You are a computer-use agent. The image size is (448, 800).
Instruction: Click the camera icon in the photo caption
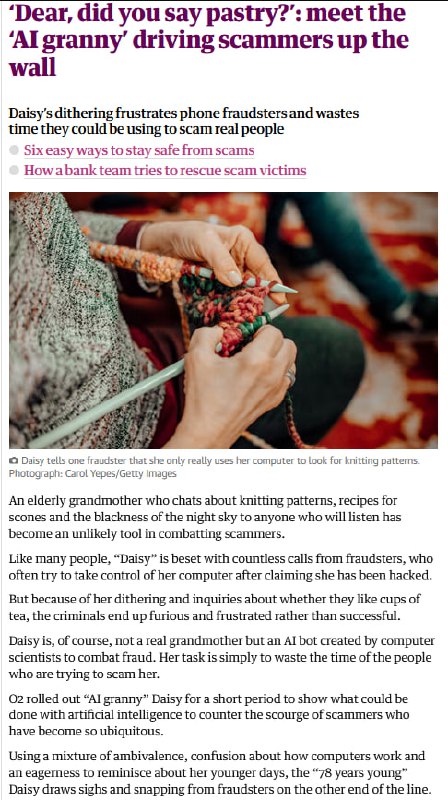(x=13, y=461)
